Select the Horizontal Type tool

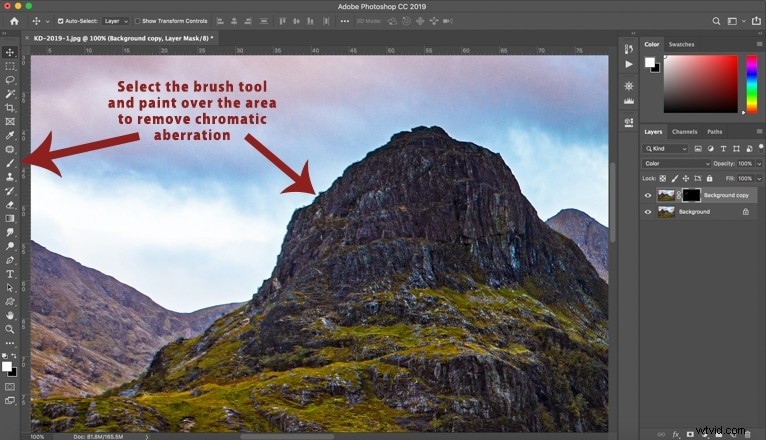click(x=10, y=274)
